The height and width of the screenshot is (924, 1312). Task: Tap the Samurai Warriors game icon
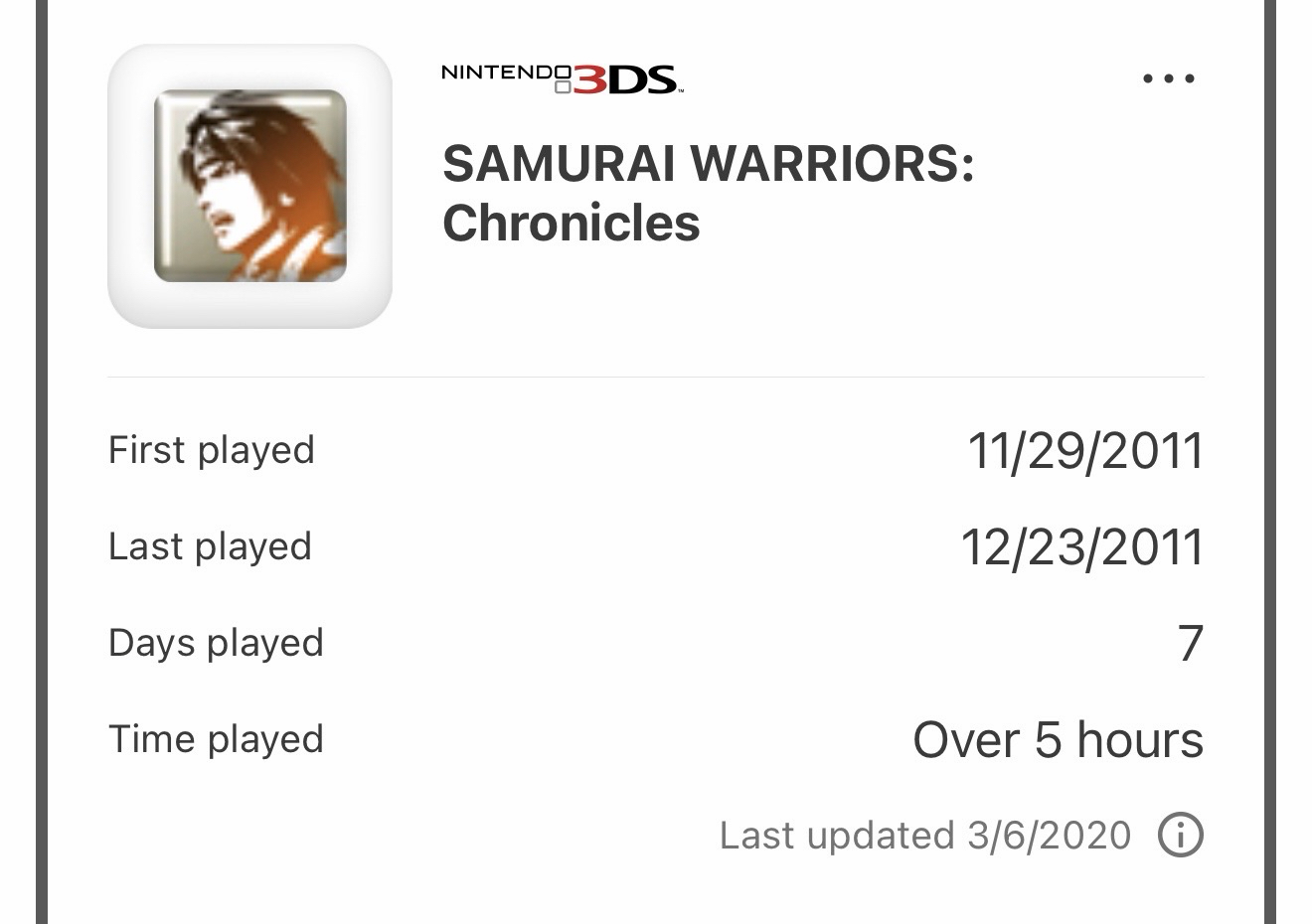pos(249,186)
